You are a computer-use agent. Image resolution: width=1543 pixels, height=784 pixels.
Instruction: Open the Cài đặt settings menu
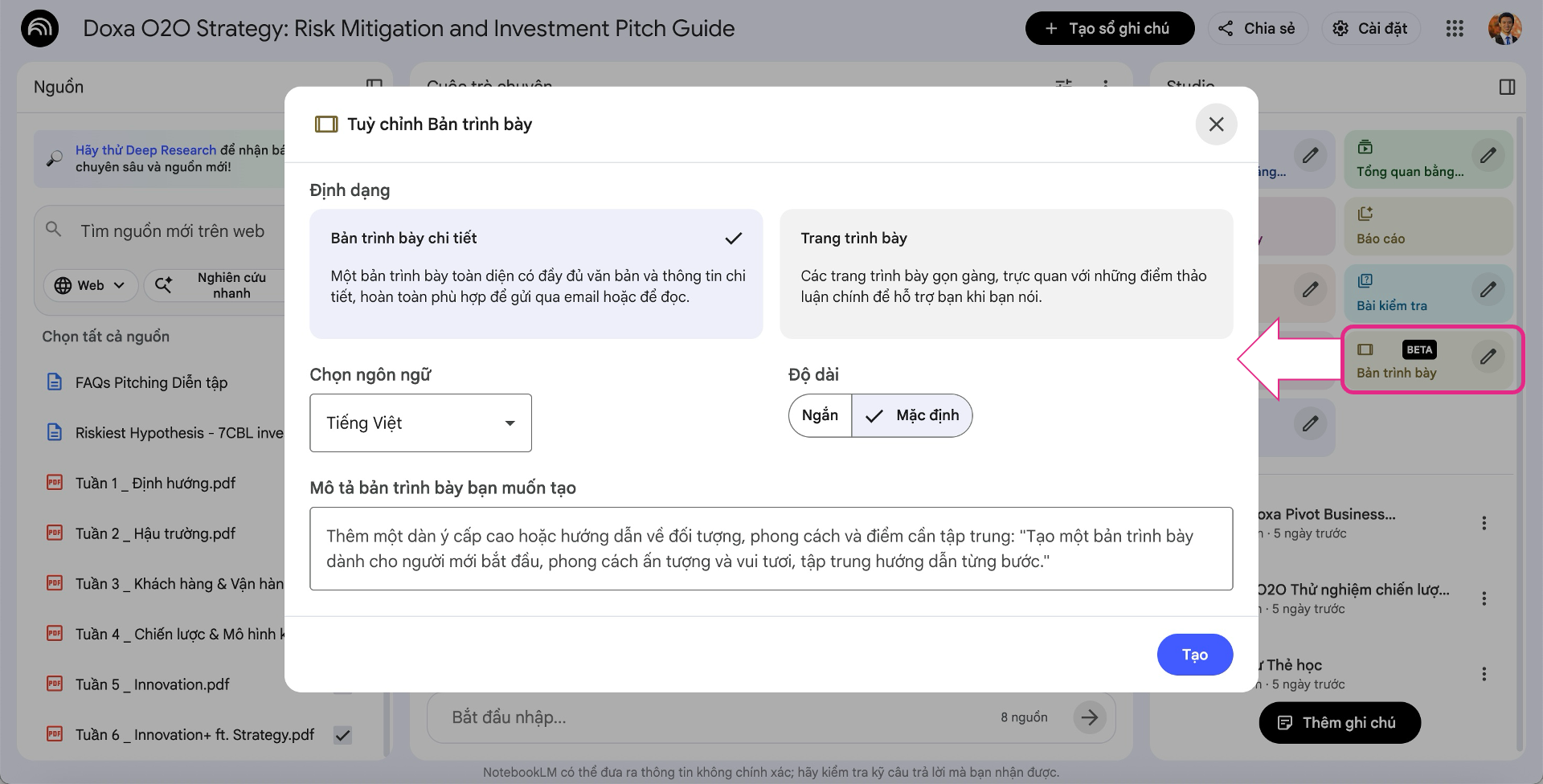[1371, 29]
